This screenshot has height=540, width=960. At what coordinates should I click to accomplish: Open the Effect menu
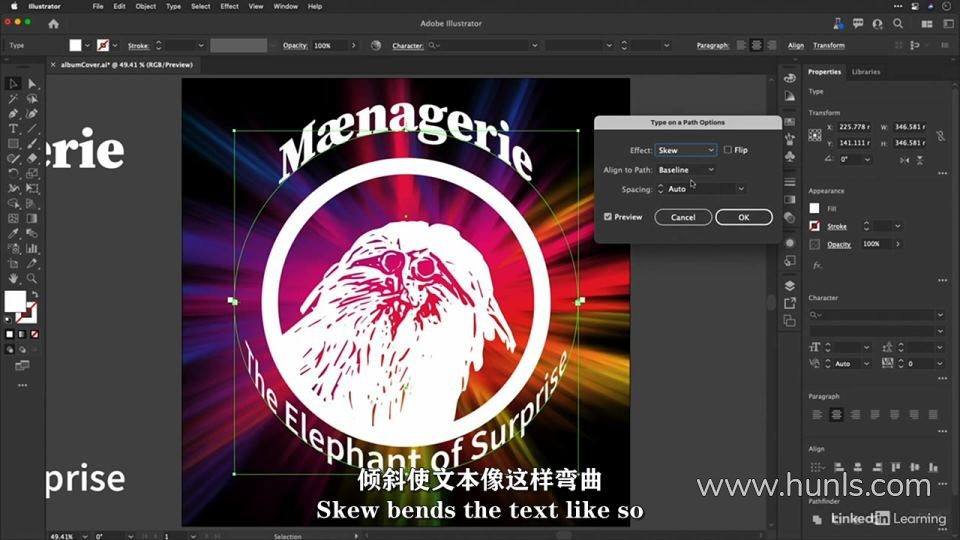click(x=230, y=6)
